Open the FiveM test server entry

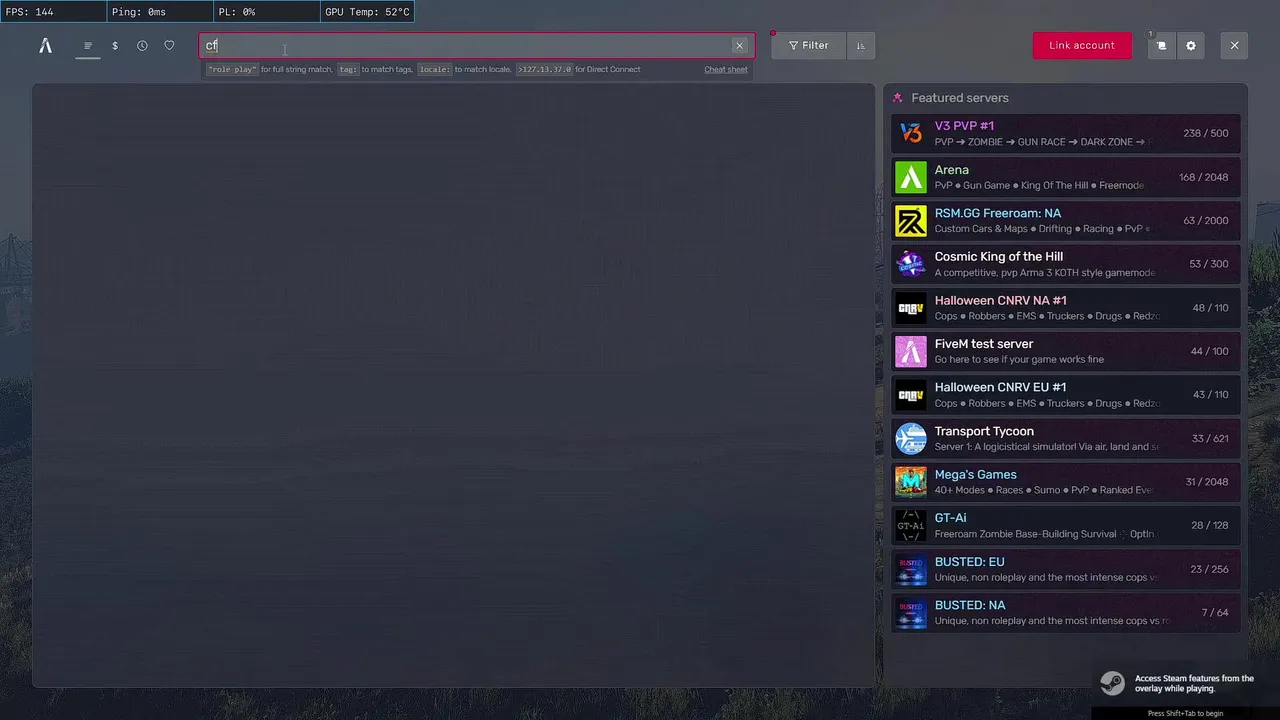1066,351
